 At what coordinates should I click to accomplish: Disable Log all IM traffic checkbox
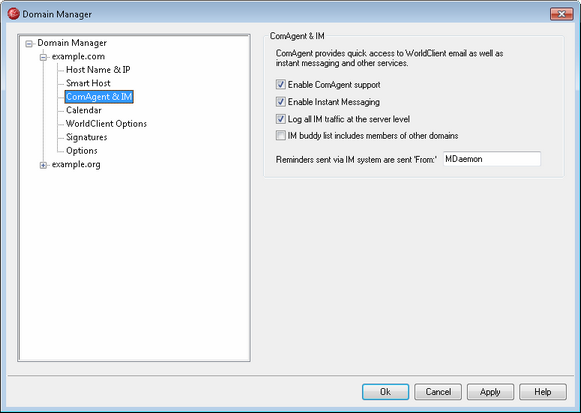click(x=280, y=119)
